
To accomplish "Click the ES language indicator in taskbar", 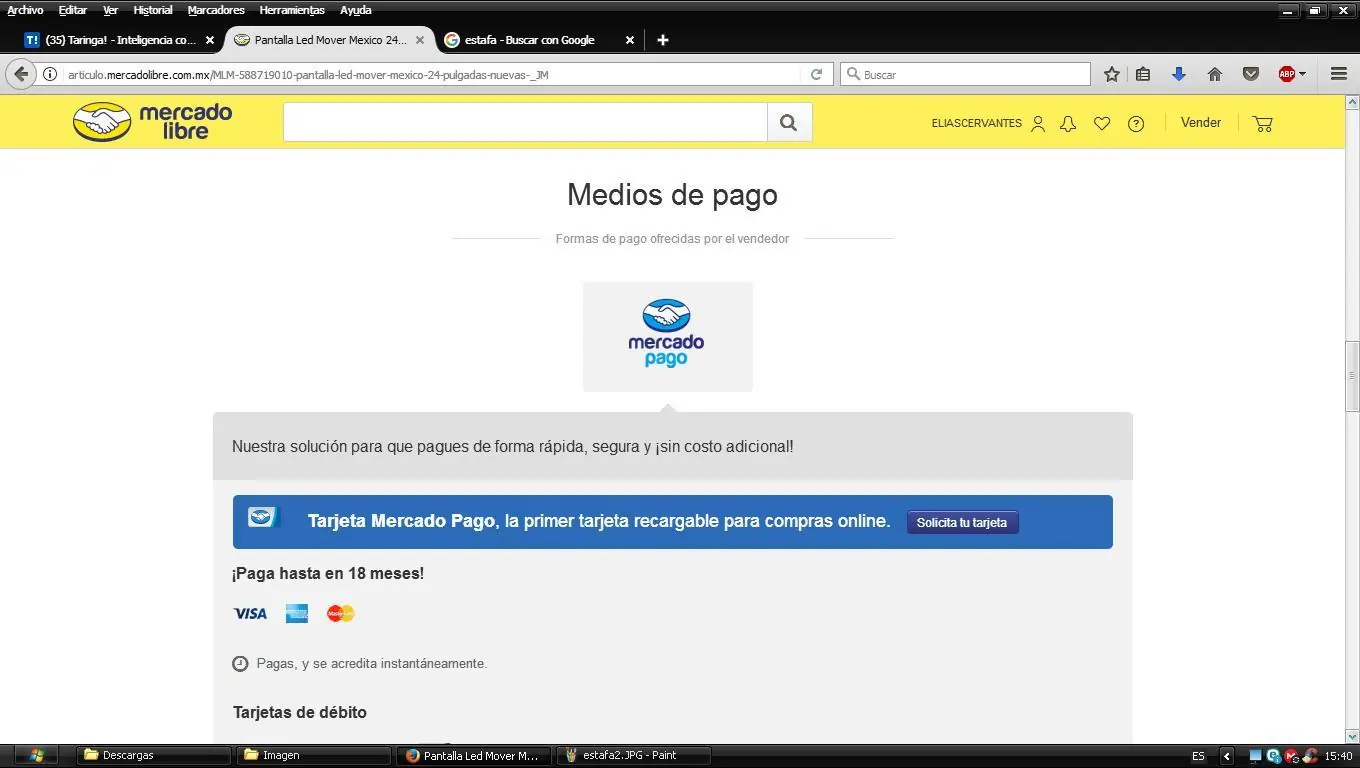I will tap(1199, 756).
